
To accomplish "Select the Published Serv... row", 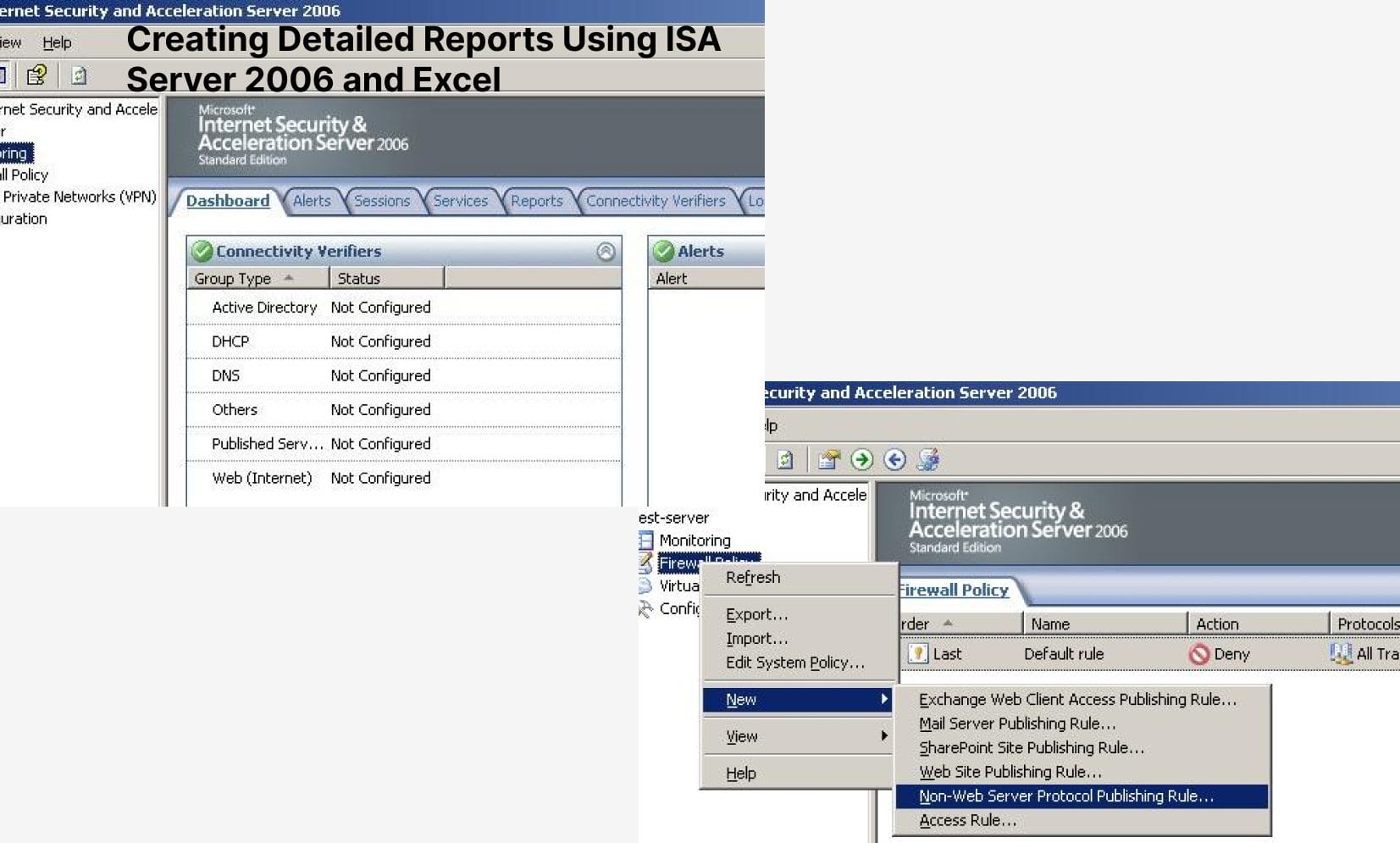I will [403, 444].
